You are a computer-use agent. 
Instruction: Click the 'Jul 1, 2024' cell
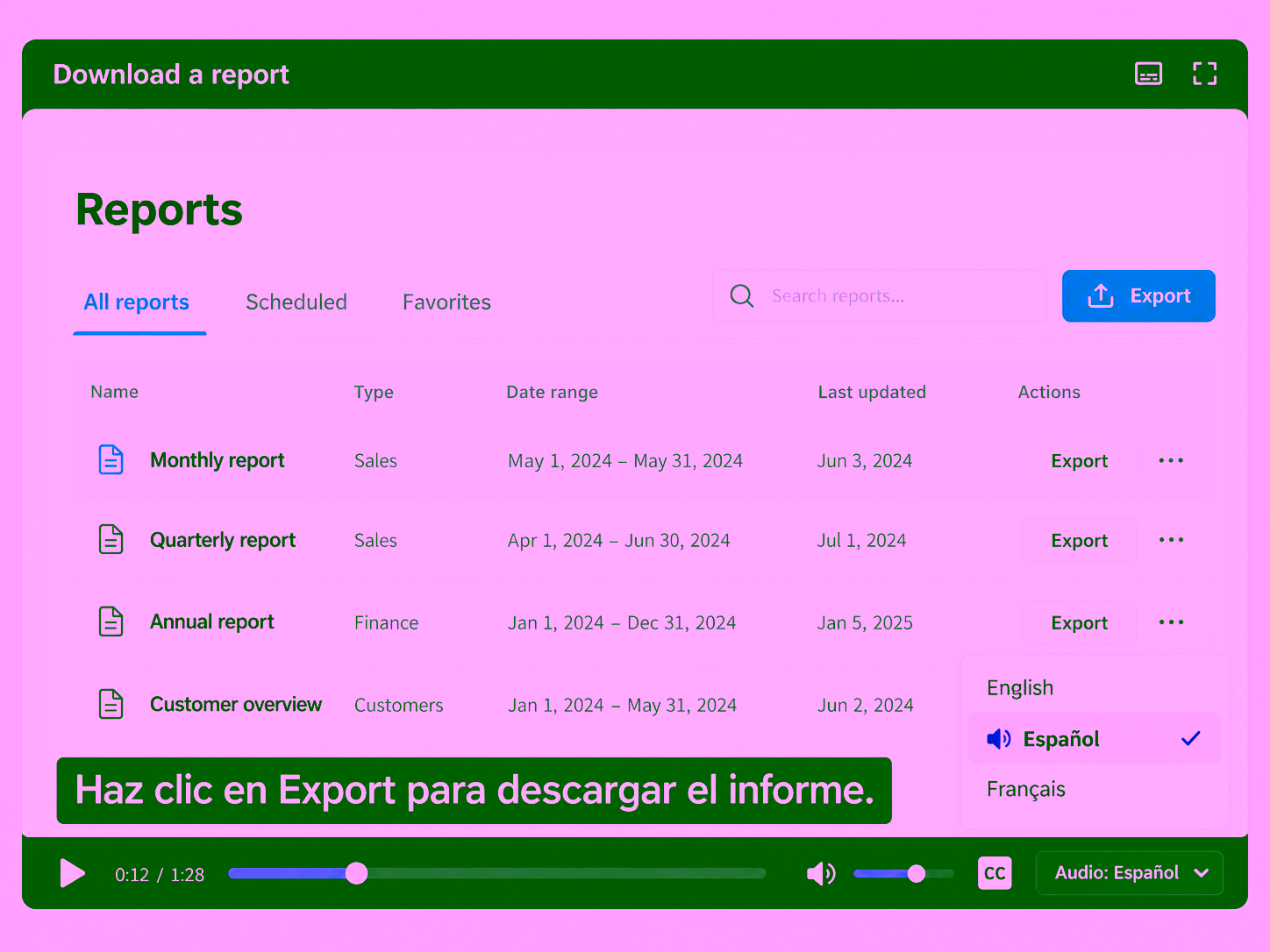point(862,541)
